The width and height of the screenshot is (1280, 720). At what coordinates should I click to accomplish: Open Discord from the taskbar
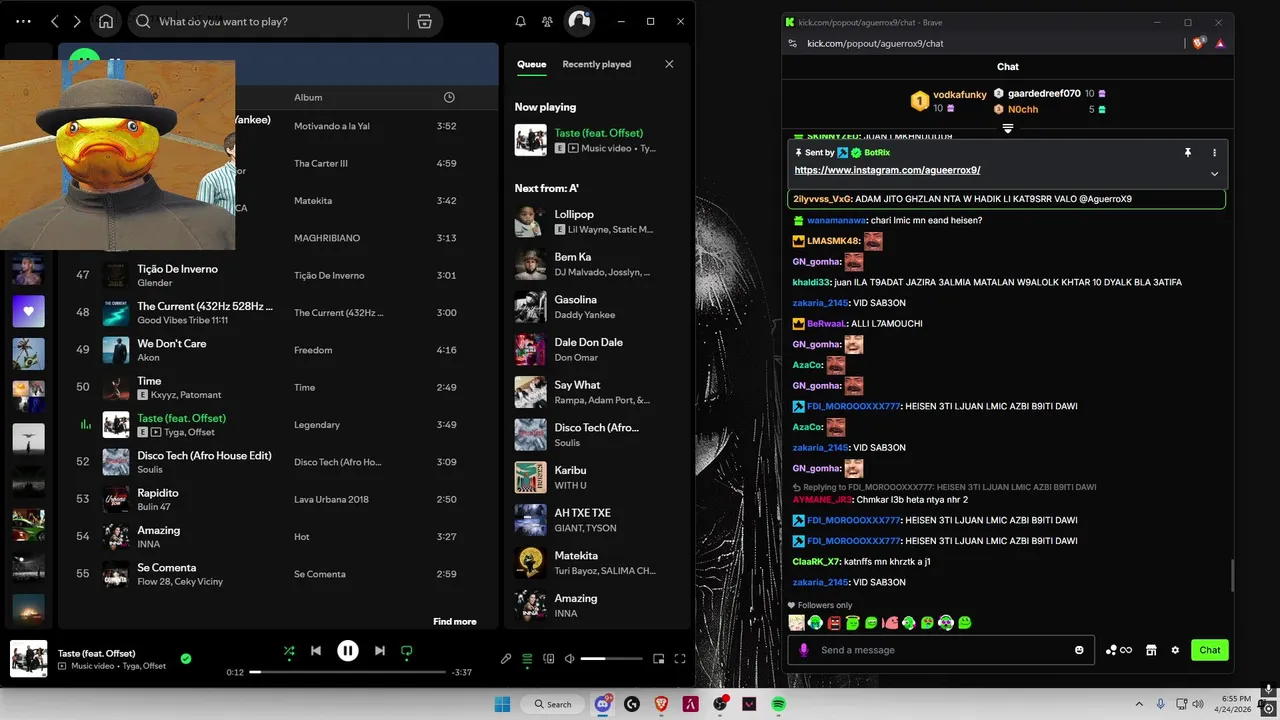coord(603,704)
